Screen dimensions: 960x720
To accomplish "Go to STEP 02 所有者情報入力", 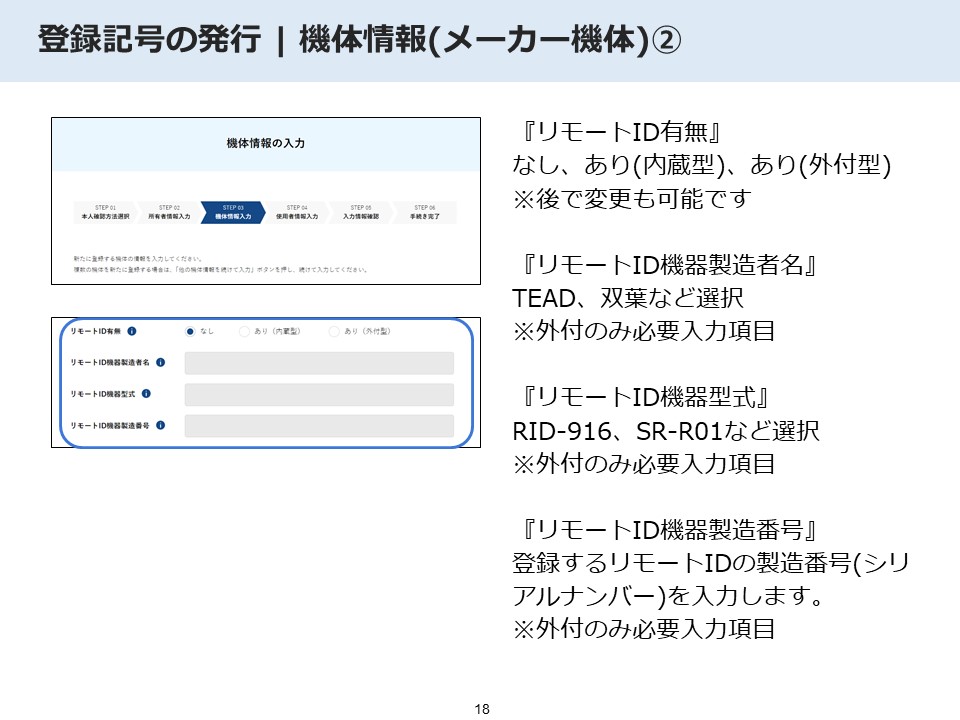I will tap(169, 212).
